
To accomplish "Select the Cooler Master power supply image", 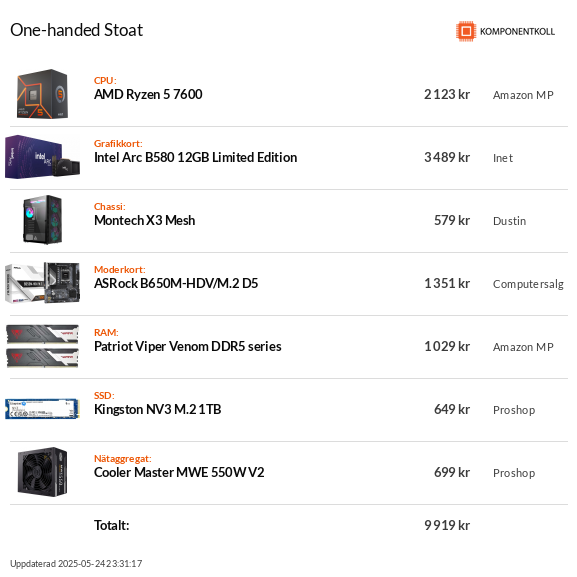I will click(x=42, y=472).
